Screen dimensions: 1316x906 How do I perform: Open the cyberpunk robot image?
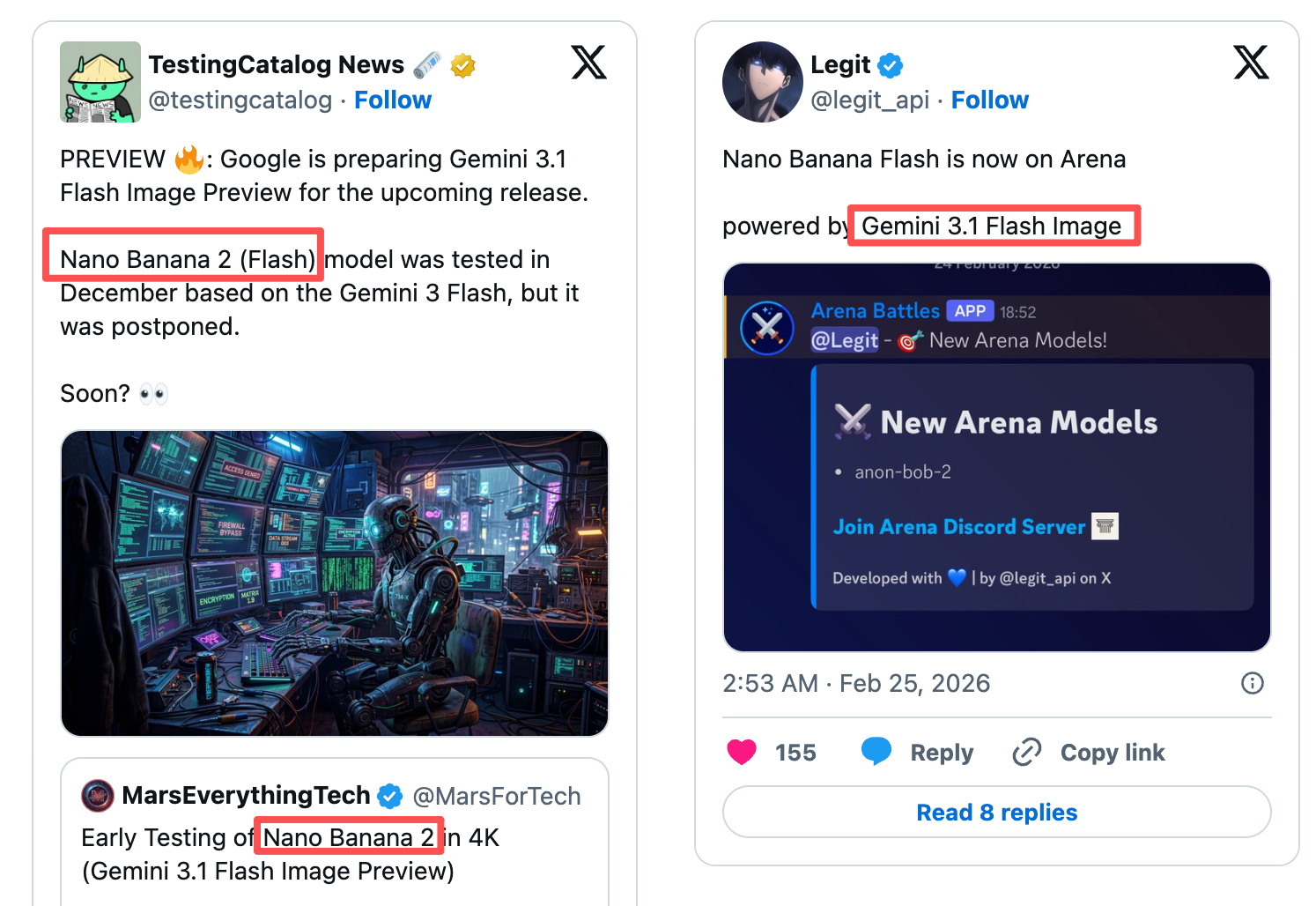click(x=335, y=583)
